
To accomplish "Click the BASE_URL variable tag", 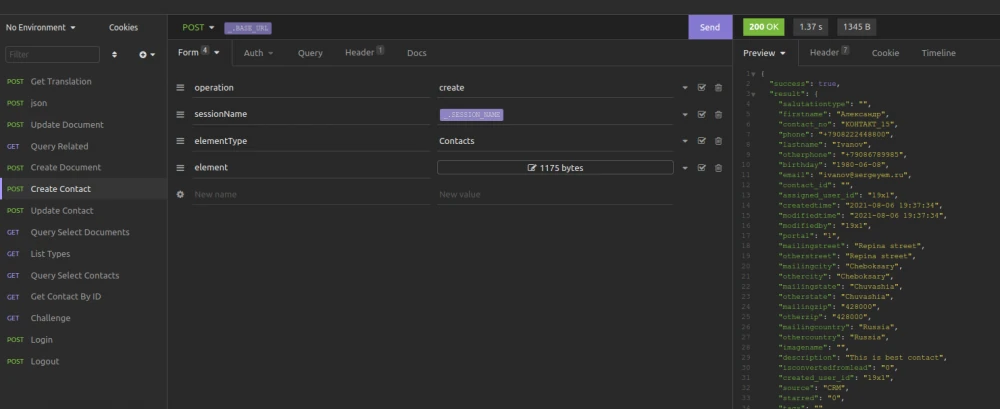I will click(x=248, y=28).
